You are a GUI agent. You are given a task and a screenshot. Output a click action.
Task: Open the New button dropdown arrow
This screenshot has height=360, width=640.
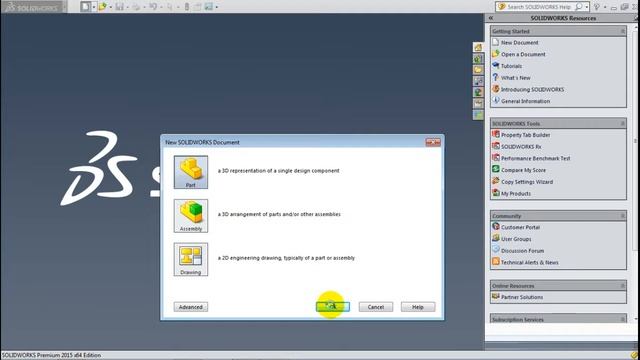tap(93, 7)
